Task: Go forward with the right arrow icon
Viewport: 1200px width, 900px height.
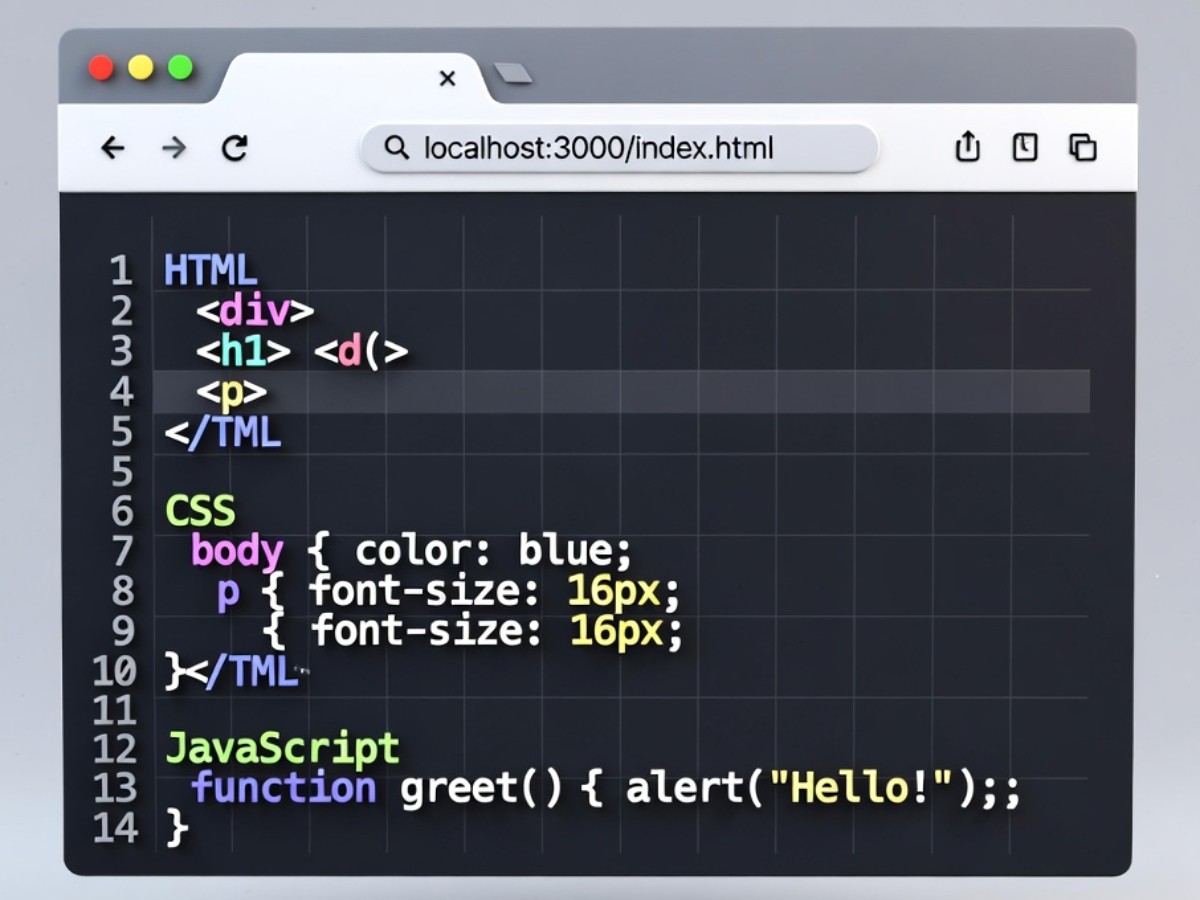Action: [x=174, y=148]
